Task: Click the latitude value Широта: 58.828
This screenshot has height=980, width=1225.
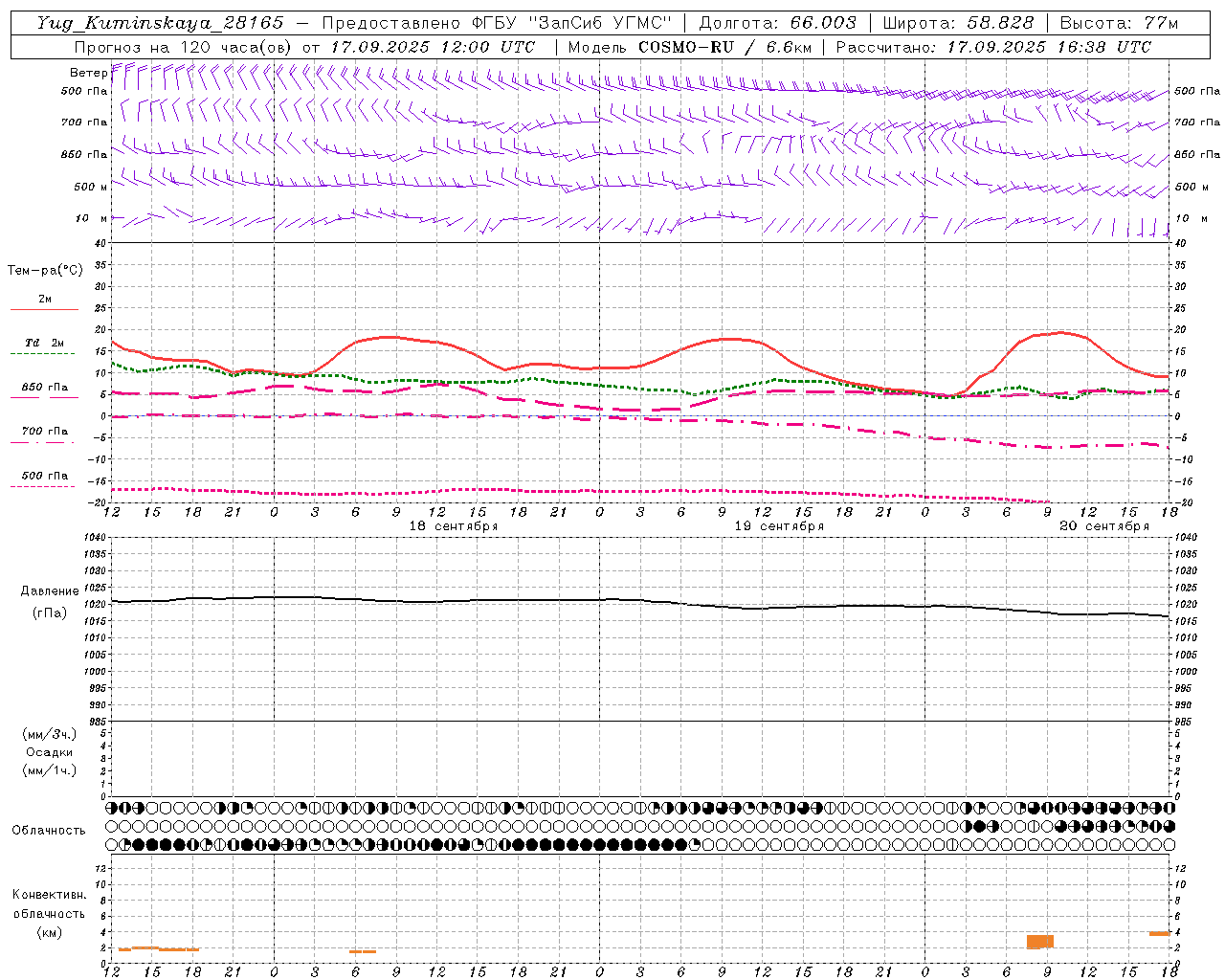Action: coord(958,23)
